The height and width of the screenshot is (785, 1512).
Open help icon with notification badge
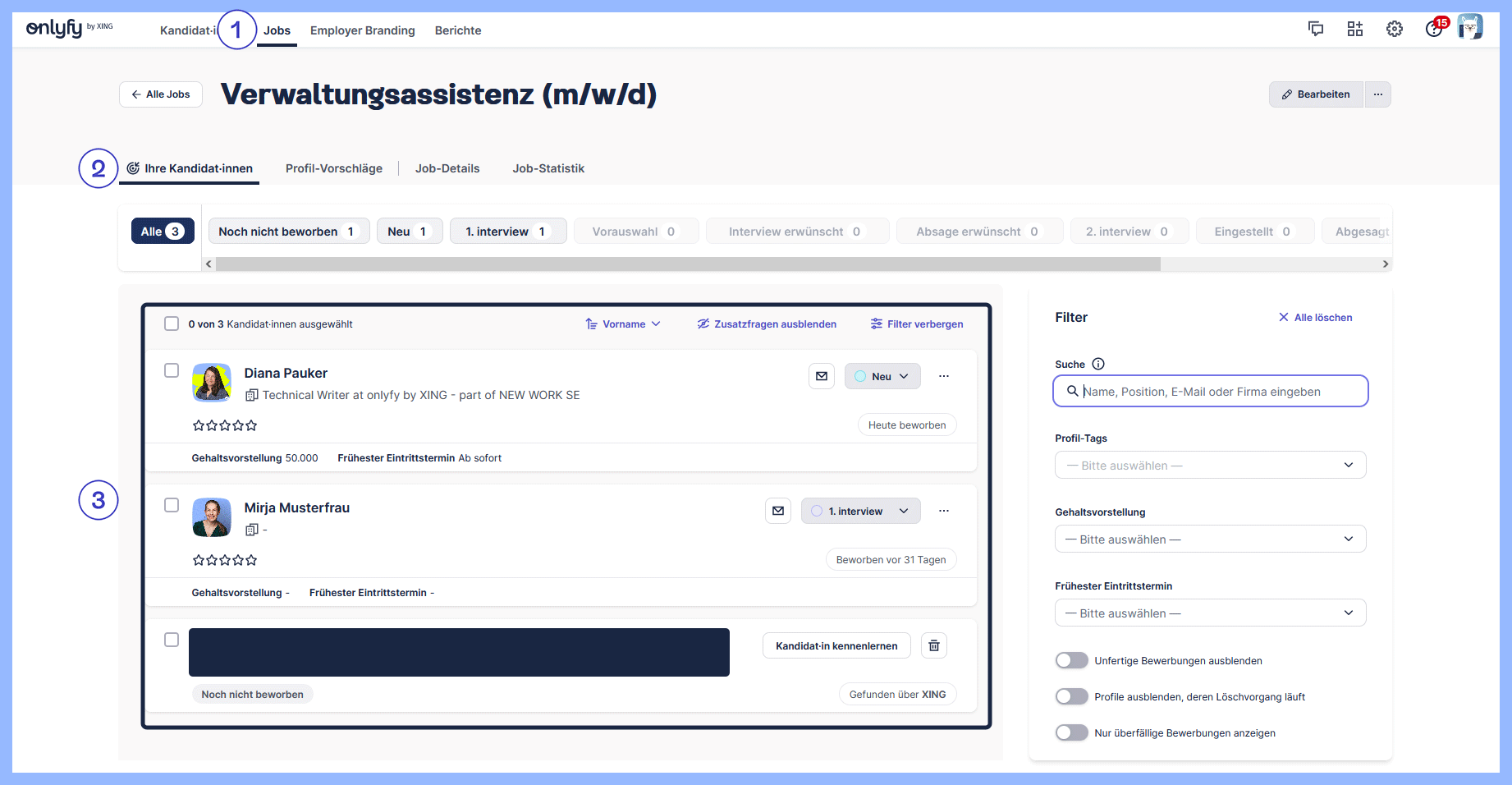point(1434,30)
